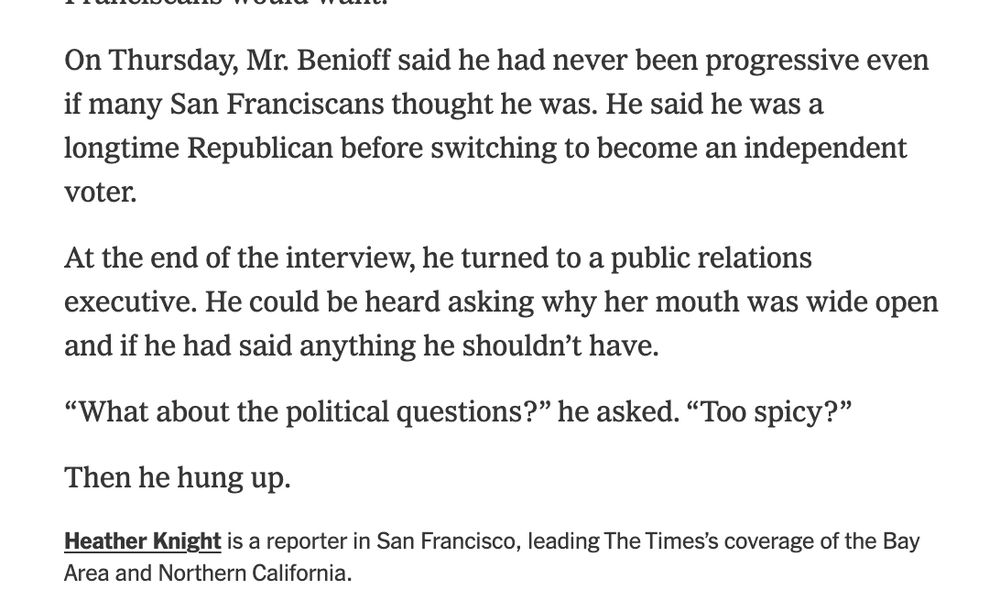Image resolution: width=1000 pixels, height=614 pixels.
Task: Click the word "independent" before "voter"
Action: click(x=825, y=148)
